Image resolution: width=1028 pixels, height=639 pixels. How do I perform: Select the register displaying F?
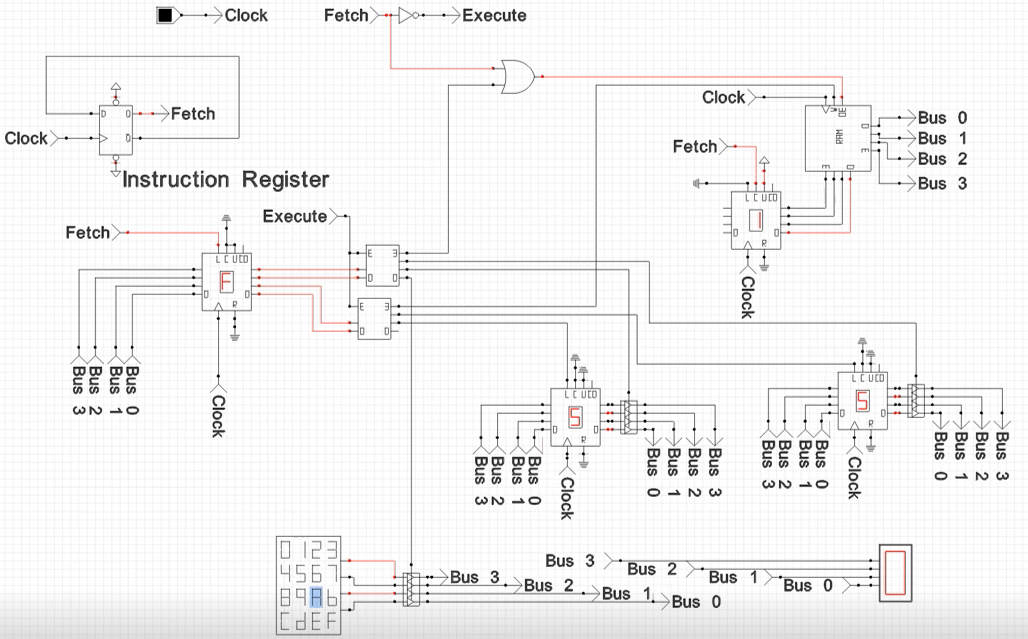point(226,282)
